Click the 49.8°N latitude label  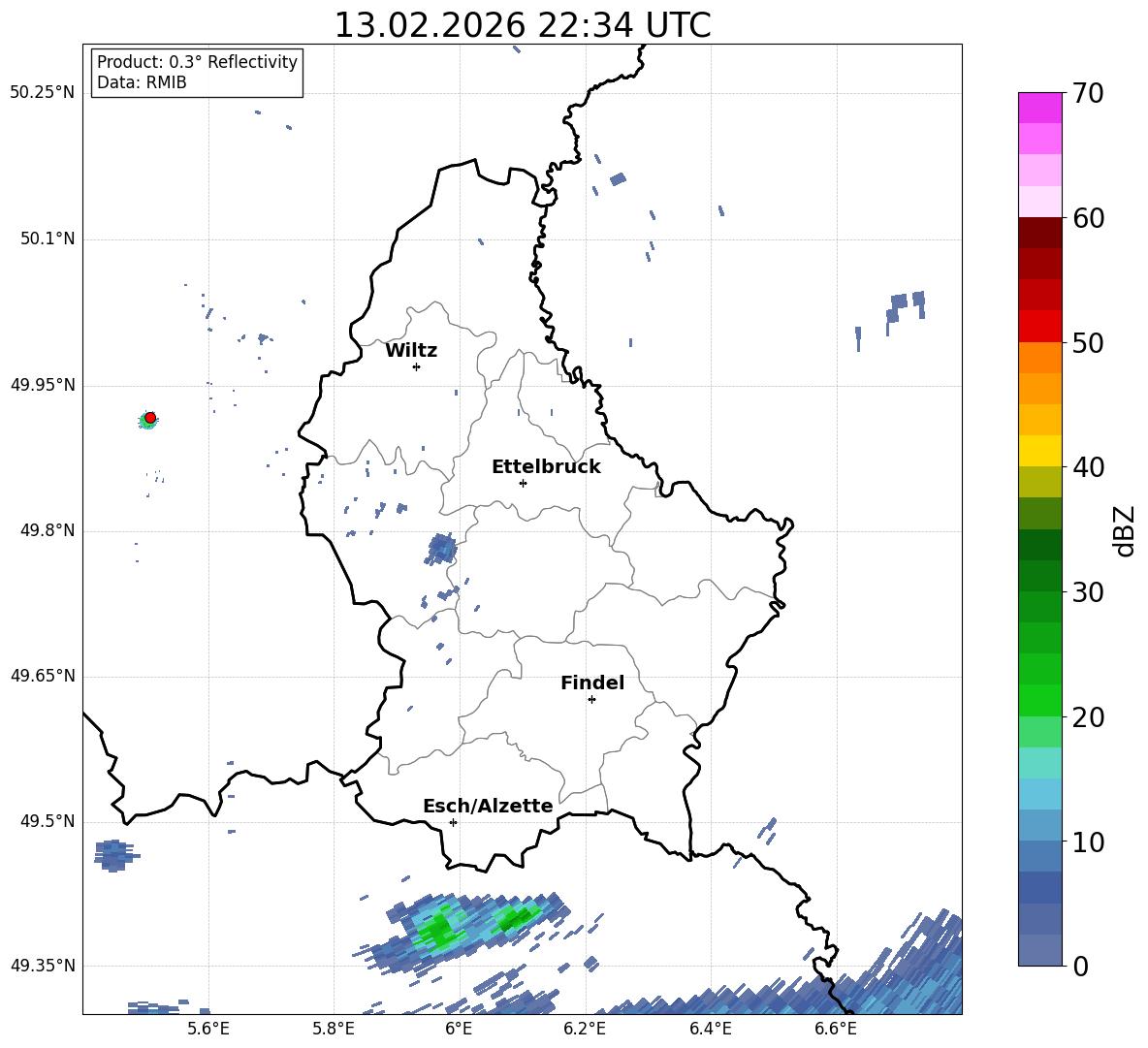[x=48, y=530]
